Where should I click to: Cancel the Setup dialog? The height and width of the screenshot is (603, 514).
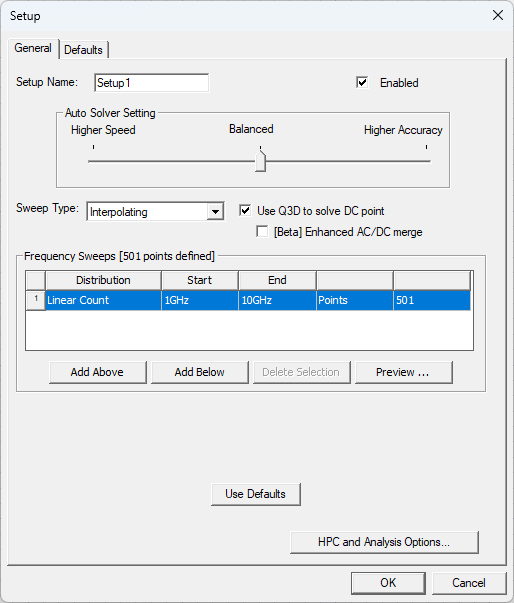click(469, 583)
